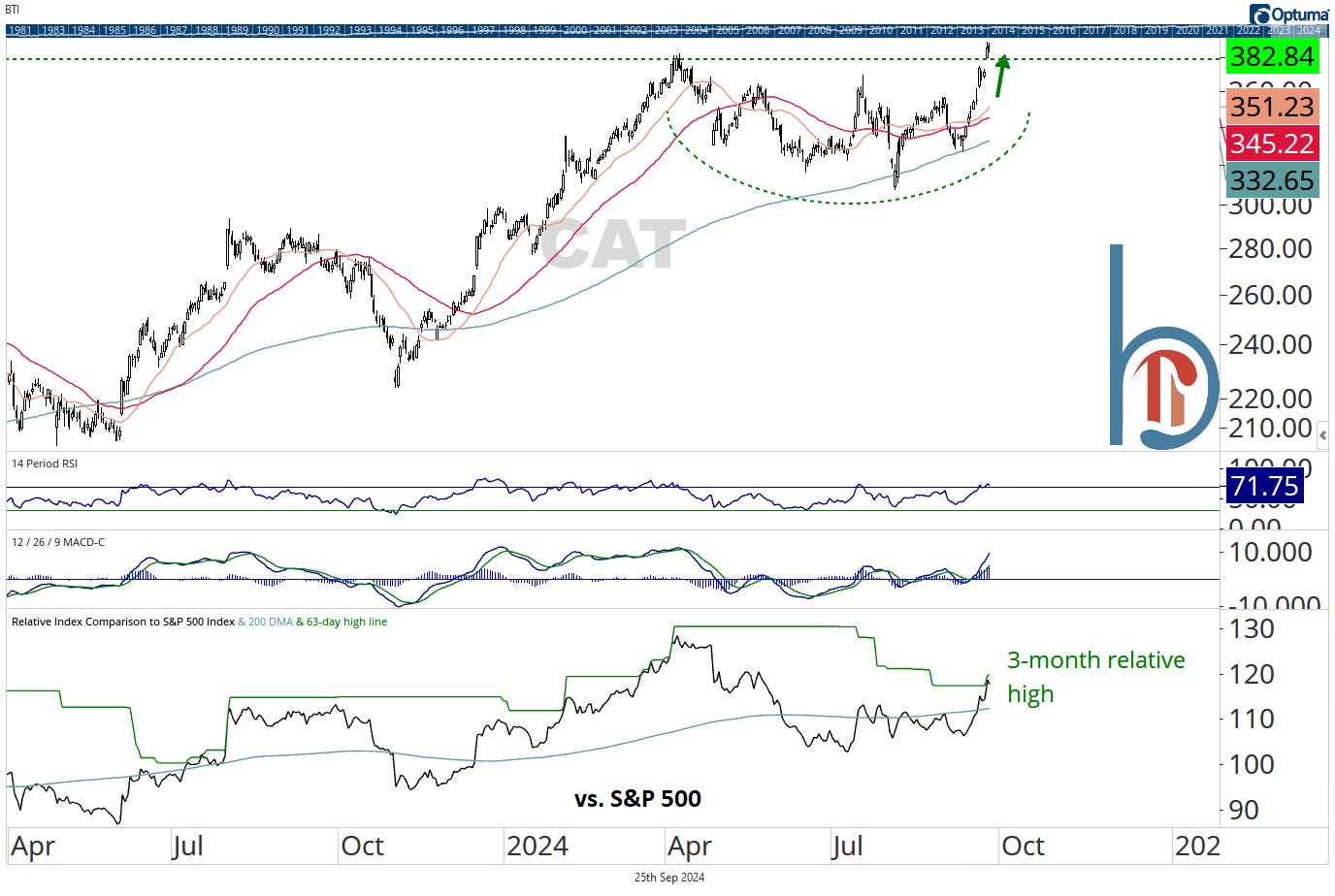
Task: Click the 240.00 price axis label
Action: (1270, 344)
